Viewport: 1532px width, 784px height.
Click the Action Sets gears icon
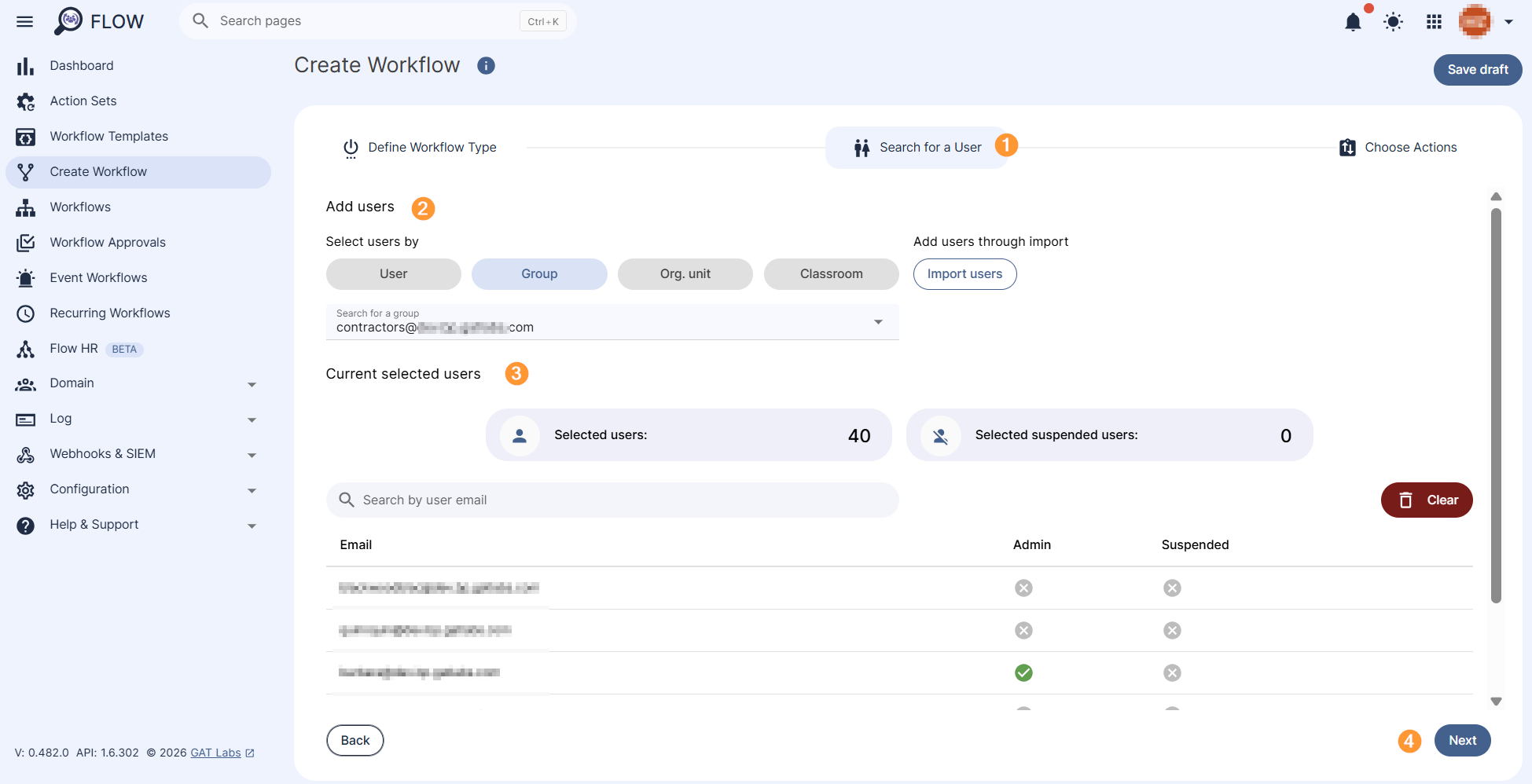click(x=25, y=101)
